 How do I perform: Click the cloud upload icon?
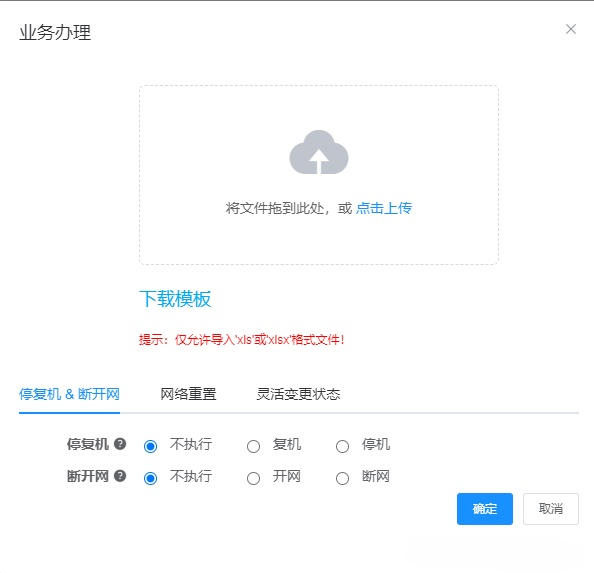point(319,152)
